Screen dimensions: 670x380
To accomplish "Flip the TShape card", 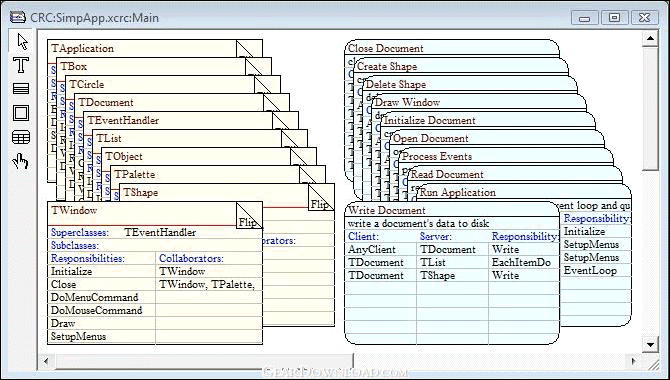I will coord(321,197).
